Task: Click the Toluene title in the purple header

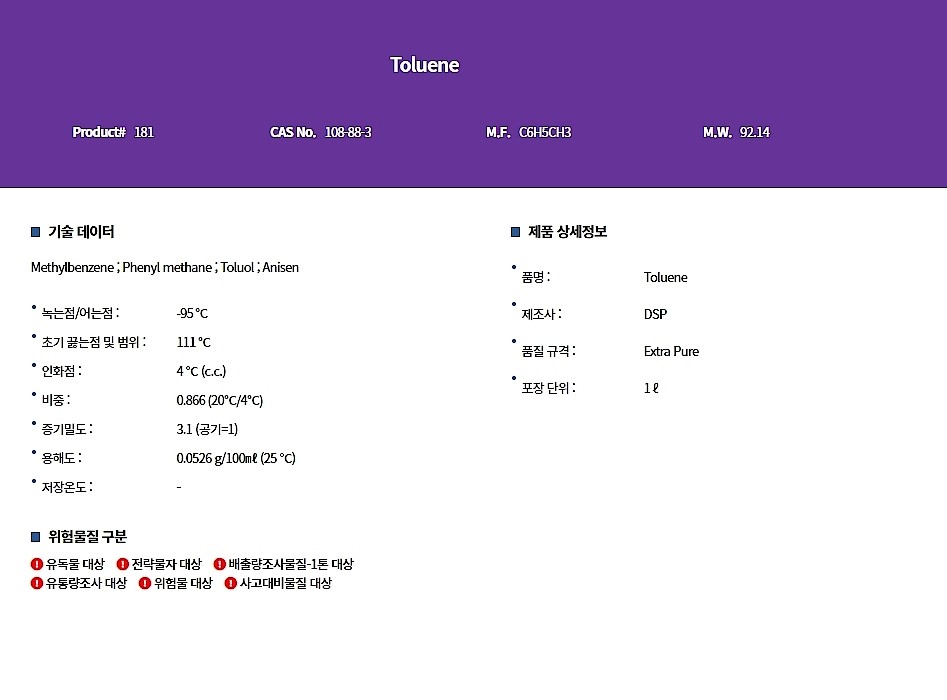Action: (x=425, y=65)
